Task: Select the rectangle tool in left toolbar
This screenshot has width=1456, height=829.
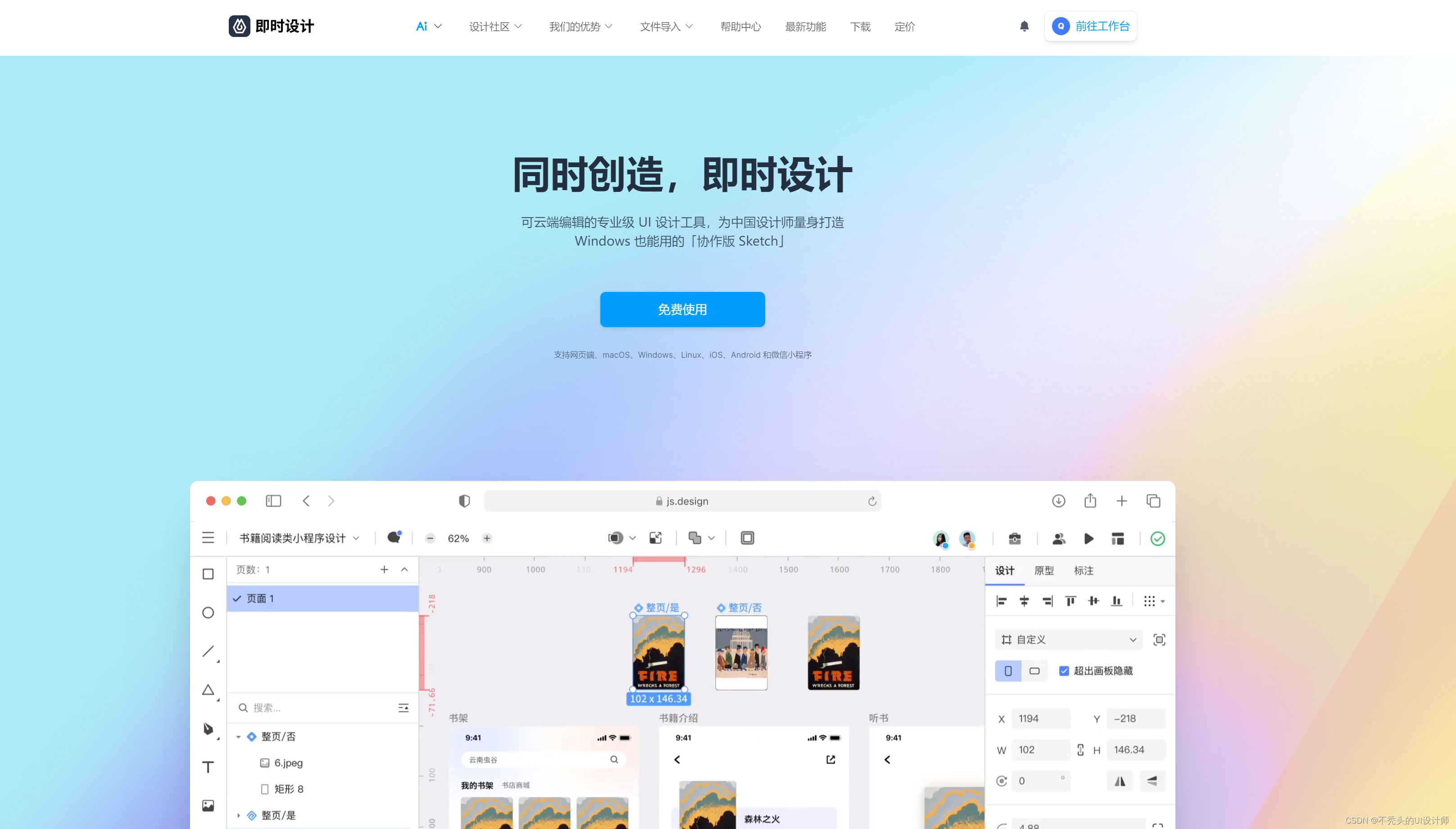Action: (208, 574)
